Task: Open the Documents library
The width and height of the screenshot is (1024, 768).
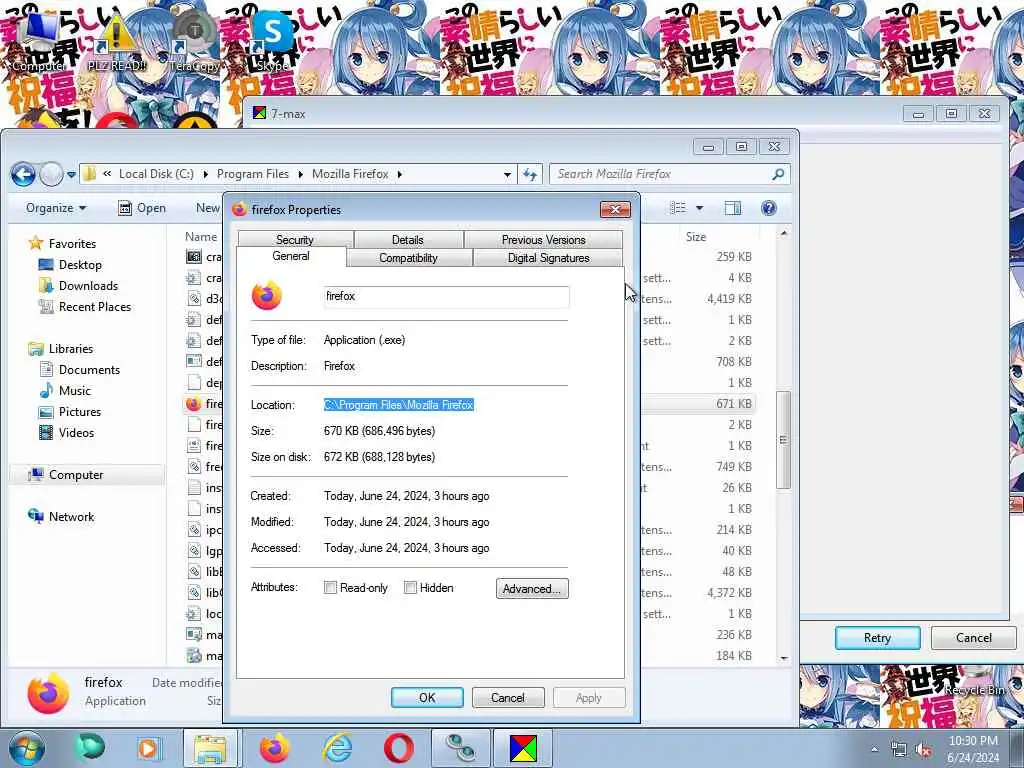Action: coord(80,370)
